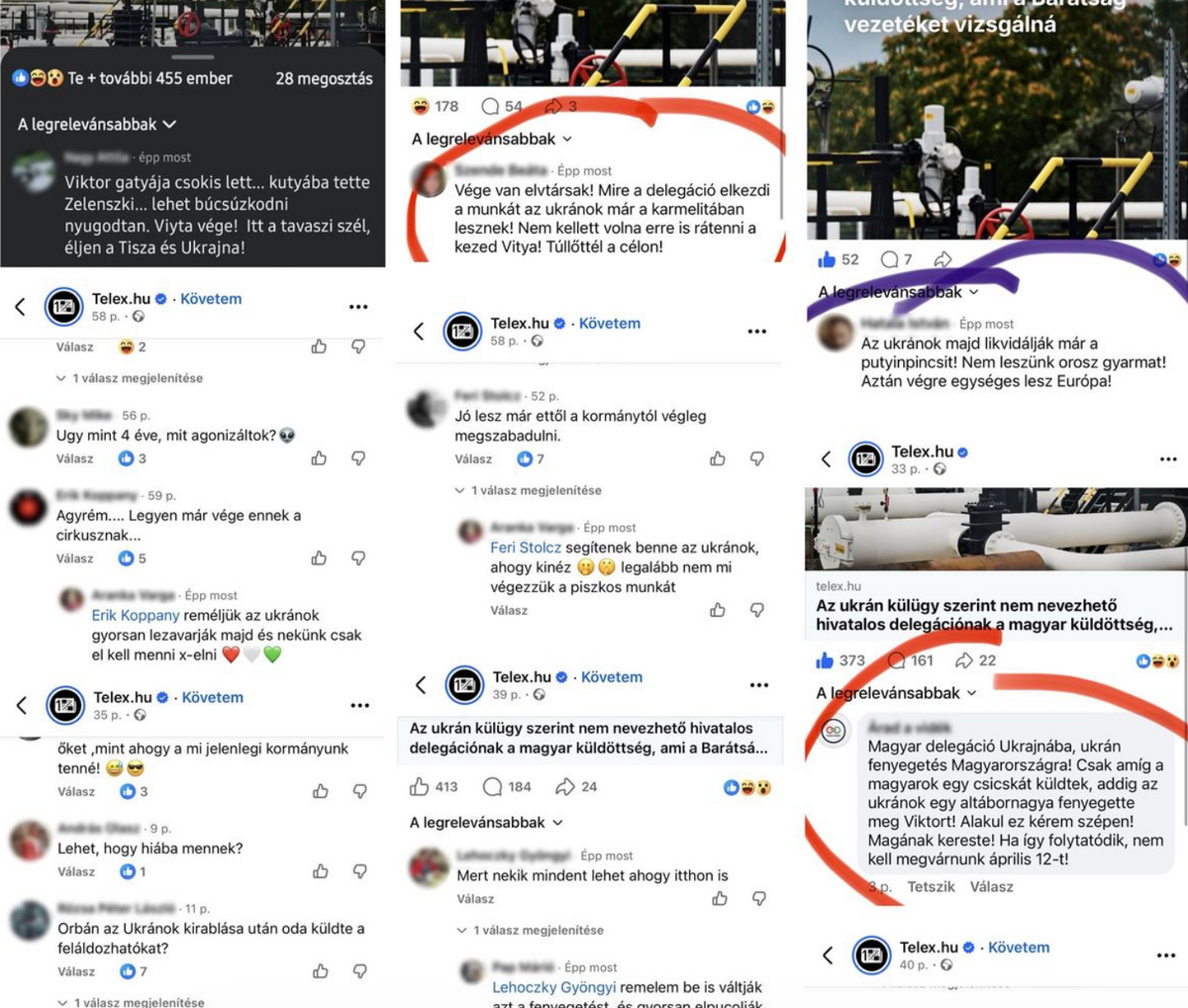Tap 'Tetszik' under the Magyar delegáció comment
The image size is (1188, 1008).
(932, 886)
